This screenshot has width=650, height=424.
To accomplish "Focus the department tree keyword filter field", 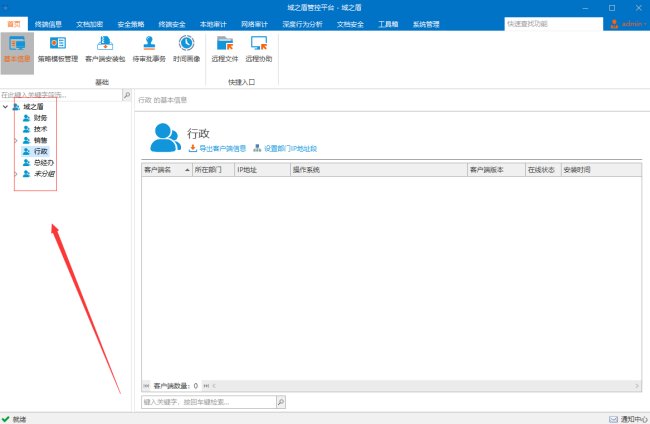I will pyautogui.click(x=61, y=95).
